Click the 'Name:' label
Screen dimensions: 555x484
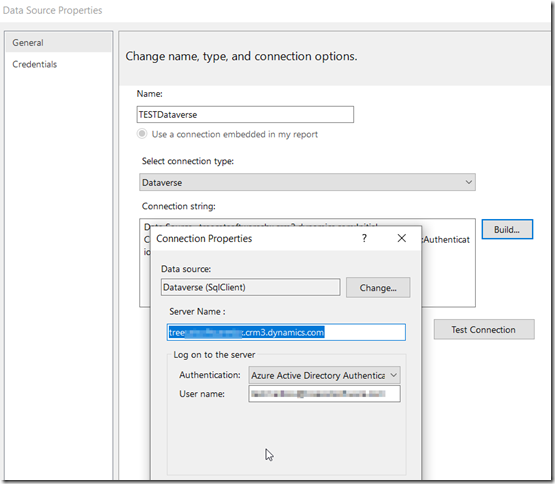[x=149, y=94]
